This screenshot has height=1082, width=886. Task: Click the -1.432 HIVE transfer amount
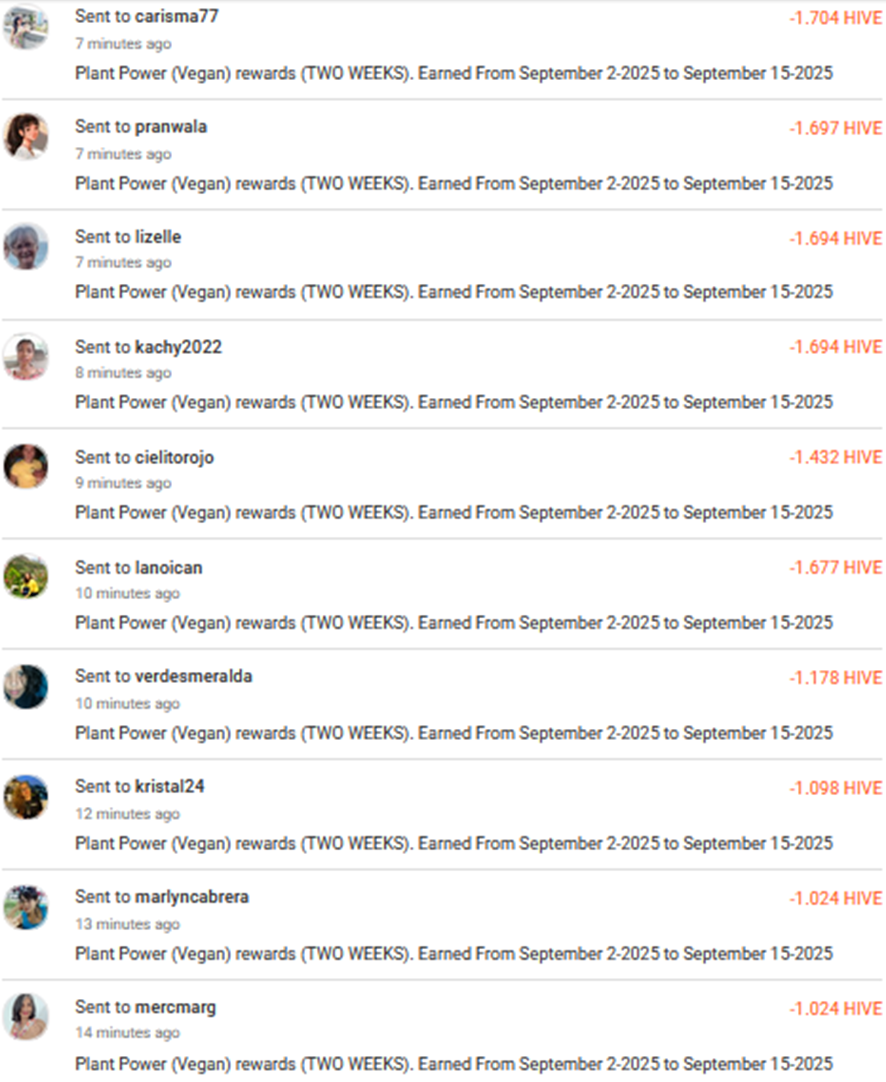(x=835, y=458)
